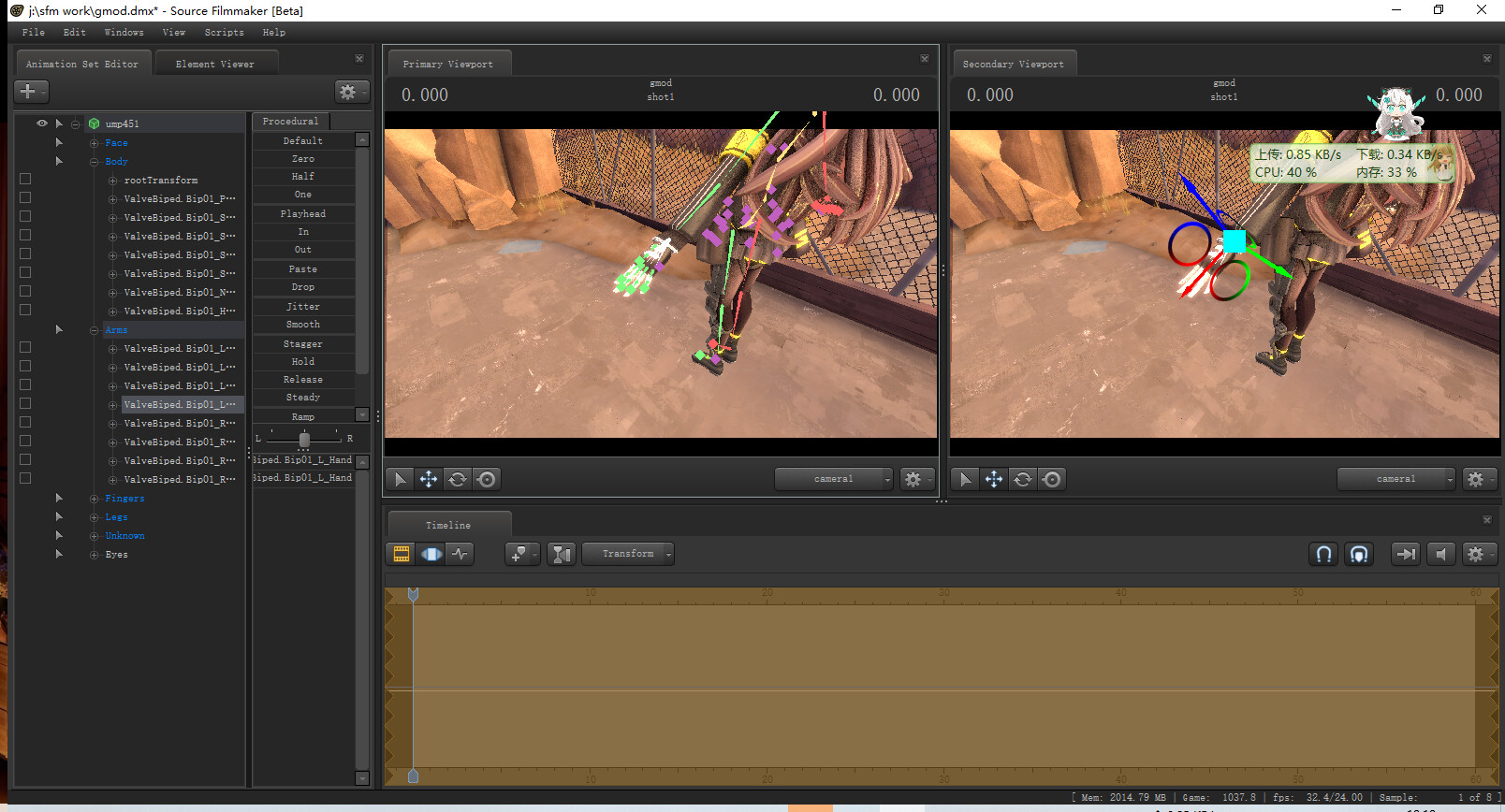Expand the Unknown control group

94,536
